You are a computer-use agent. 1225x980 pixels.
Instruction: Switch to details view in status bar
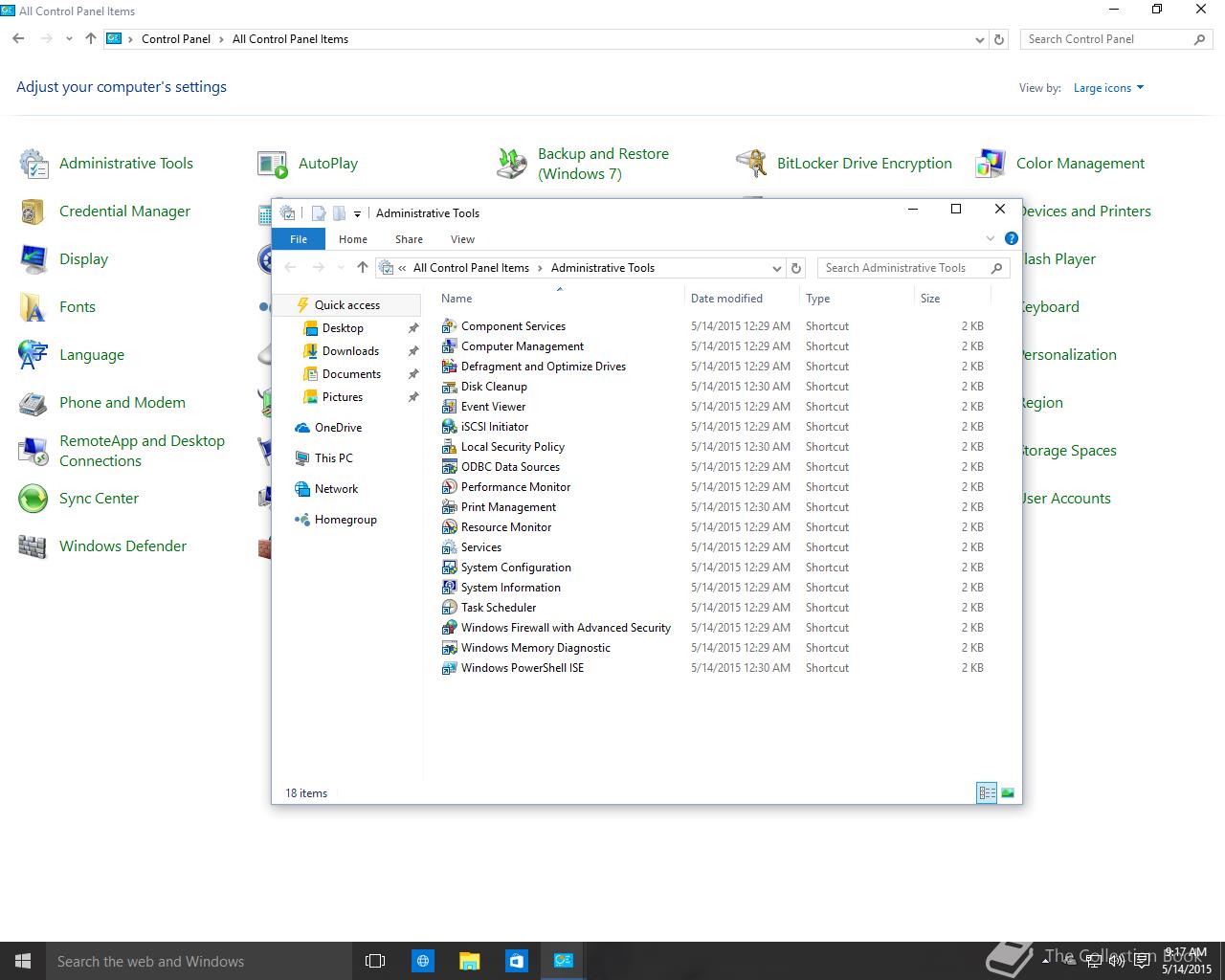987,792
